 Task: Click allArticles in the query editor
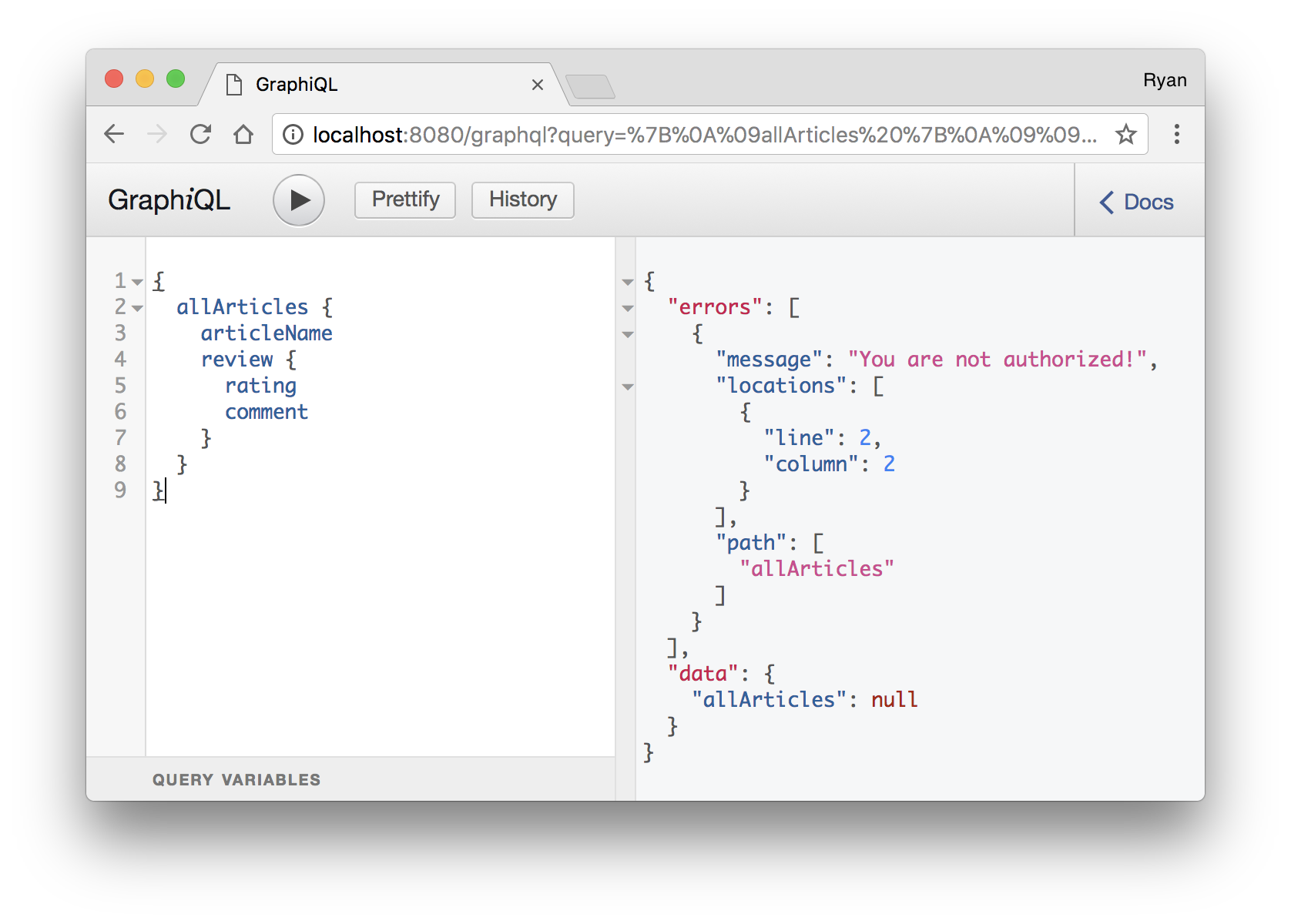tap(242, 307)
